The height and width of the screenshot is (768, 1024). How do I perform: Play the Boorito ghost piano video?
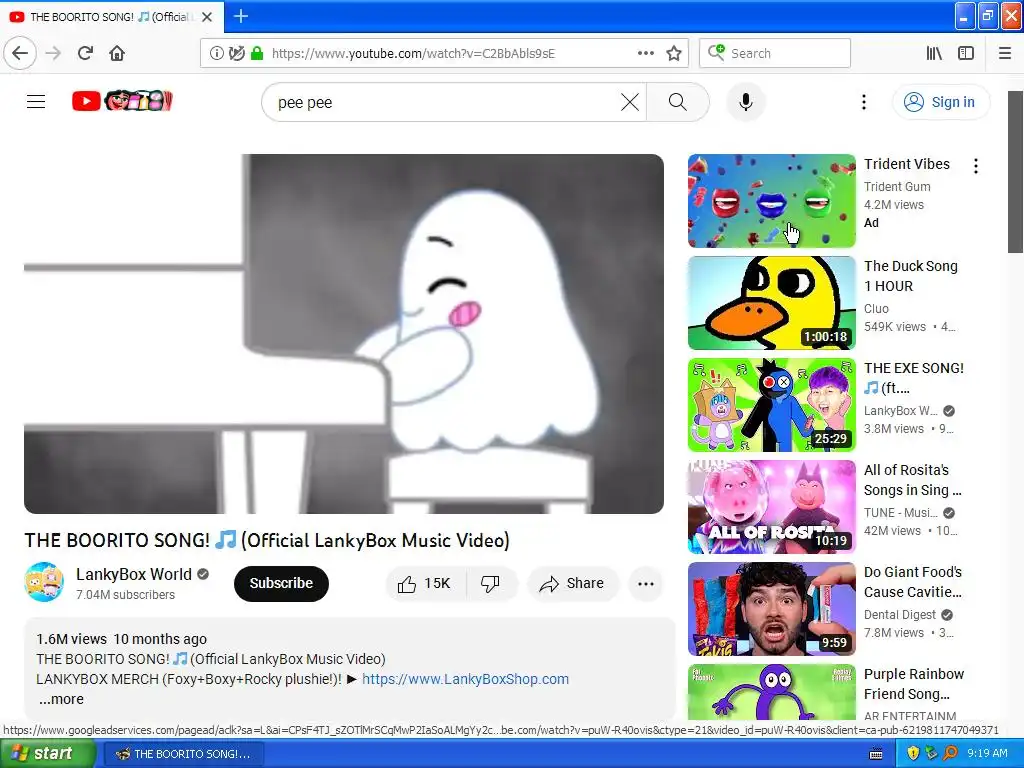[x=344, y=334]
